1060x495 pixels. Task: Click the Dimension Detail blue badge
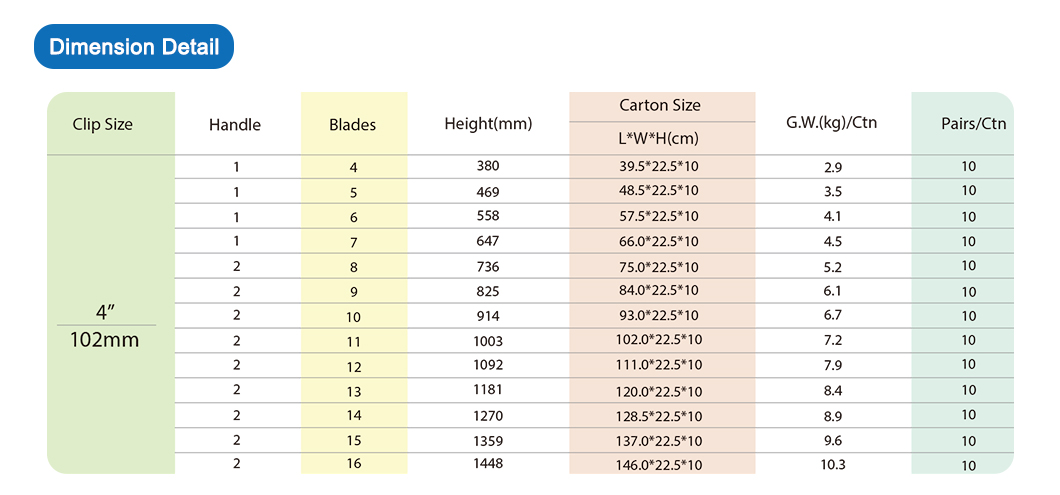(x=134, y=47)
